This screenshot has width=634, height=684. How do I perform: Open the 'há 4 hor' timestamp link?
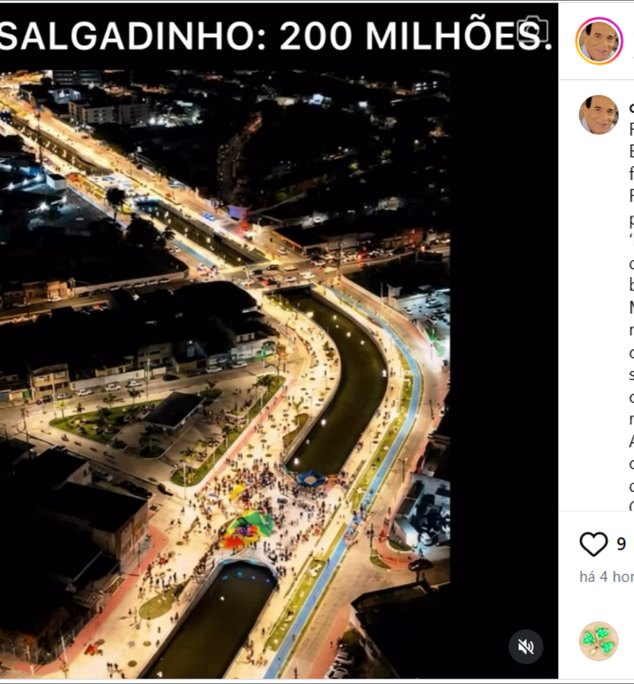[x=607, y=577]
